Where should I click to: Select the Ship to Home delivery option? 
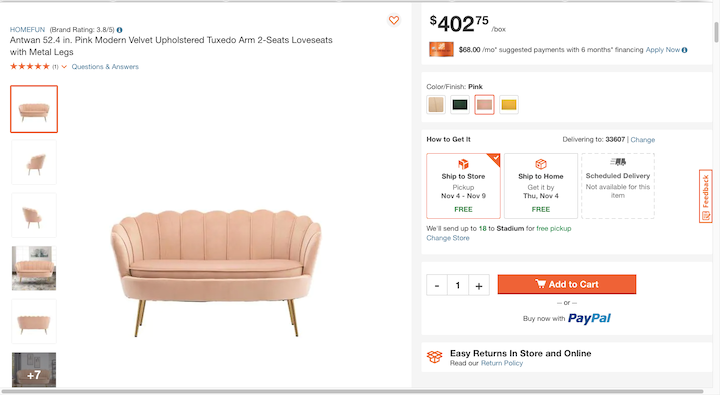[541, 186]
